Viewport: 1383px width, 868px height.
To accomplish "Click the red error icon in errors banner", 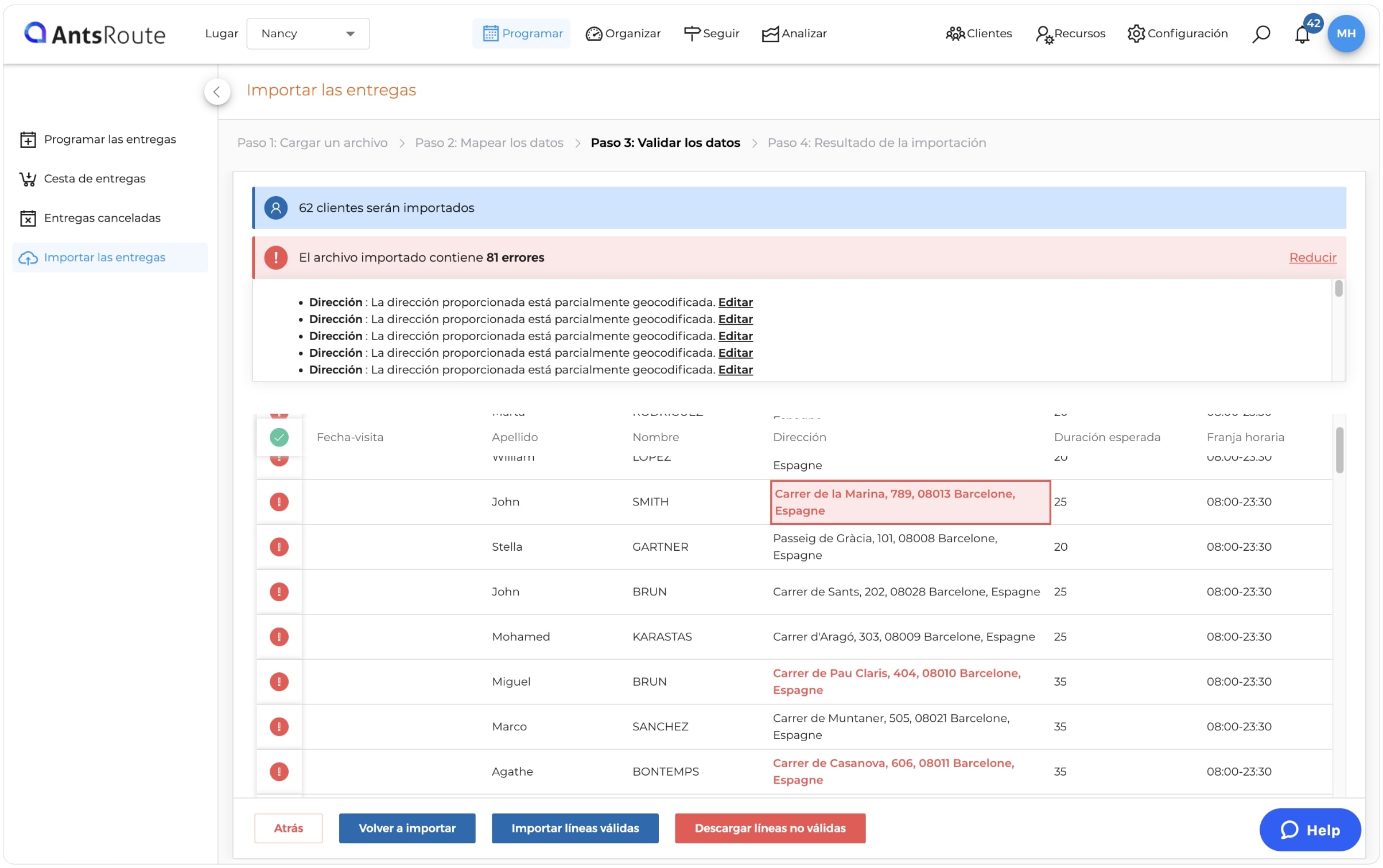I will point(275,257).
